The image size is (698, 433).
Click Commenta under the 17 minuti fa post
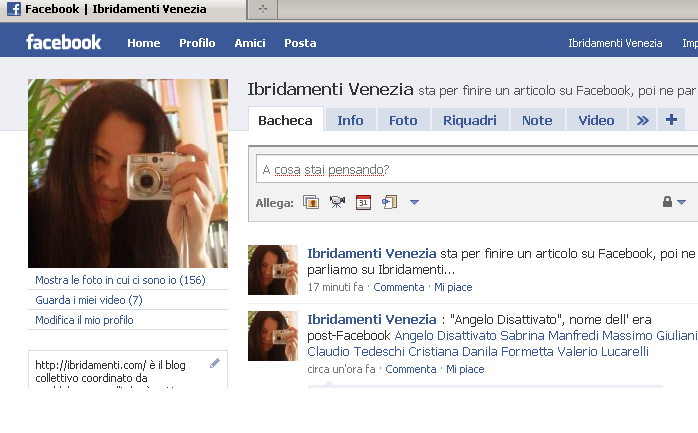click(x=399, y=287)
